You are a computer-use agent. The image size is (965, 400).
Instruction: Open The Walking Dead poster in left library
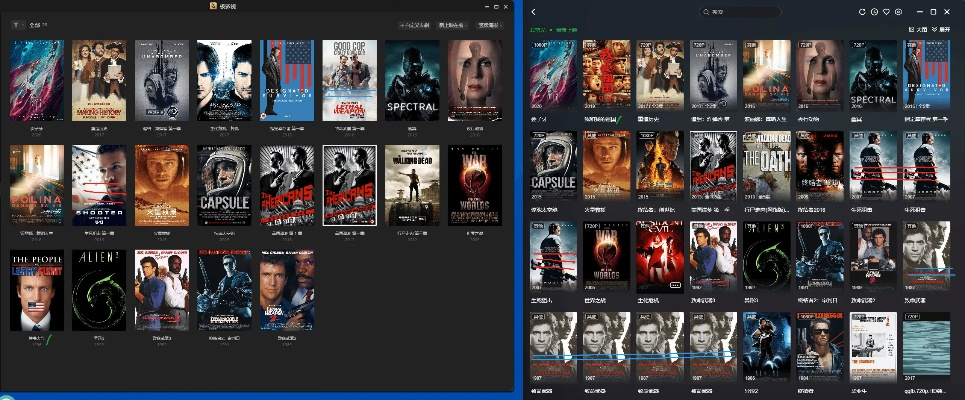(x=412, y=185)
